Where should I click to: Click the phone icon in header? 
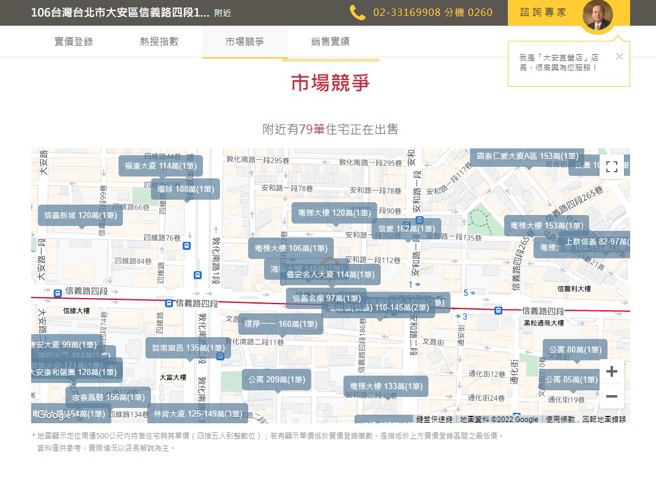coord(357,13)
